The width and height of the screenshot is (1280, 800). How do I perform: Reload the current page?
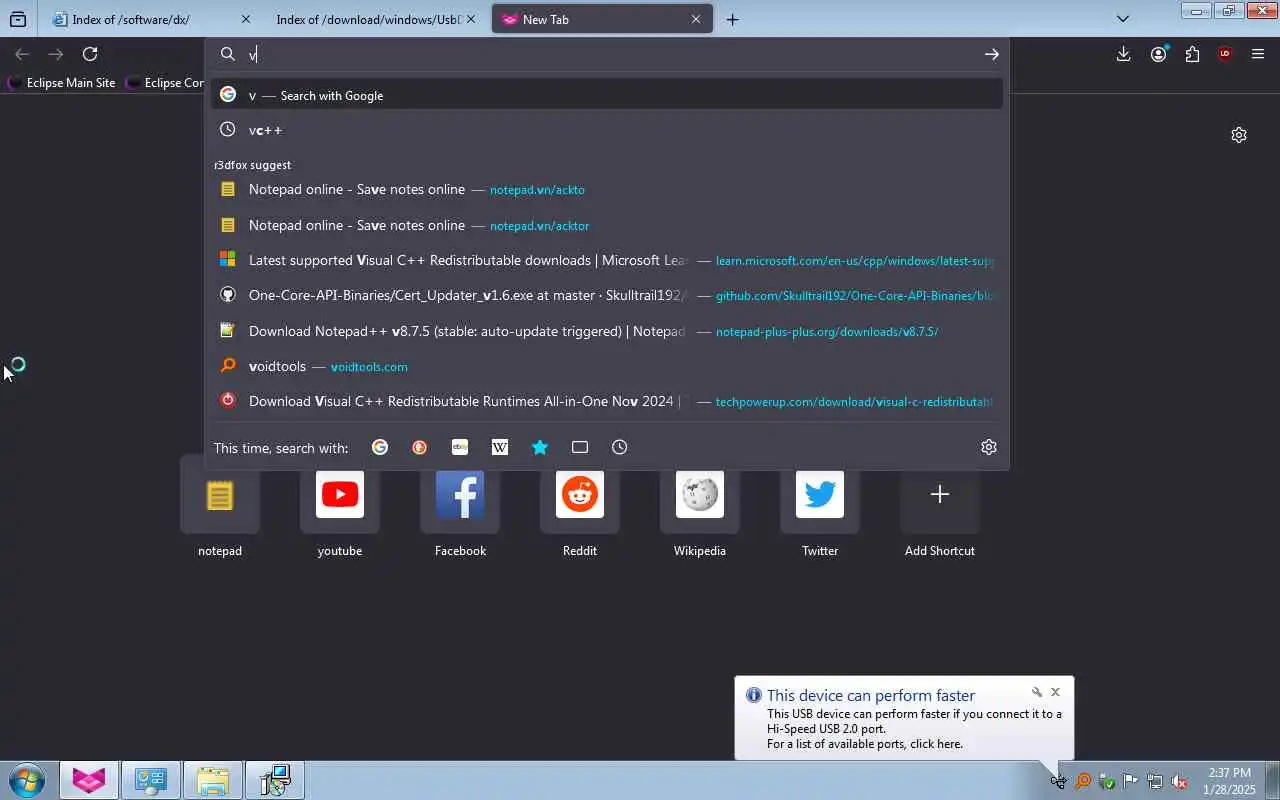click(x=90, y=54)
